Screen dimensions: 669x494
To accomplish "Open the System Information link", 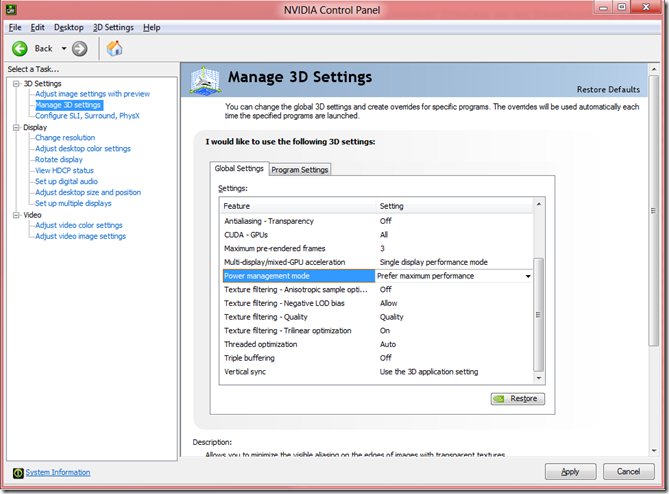I will [58, 473].
